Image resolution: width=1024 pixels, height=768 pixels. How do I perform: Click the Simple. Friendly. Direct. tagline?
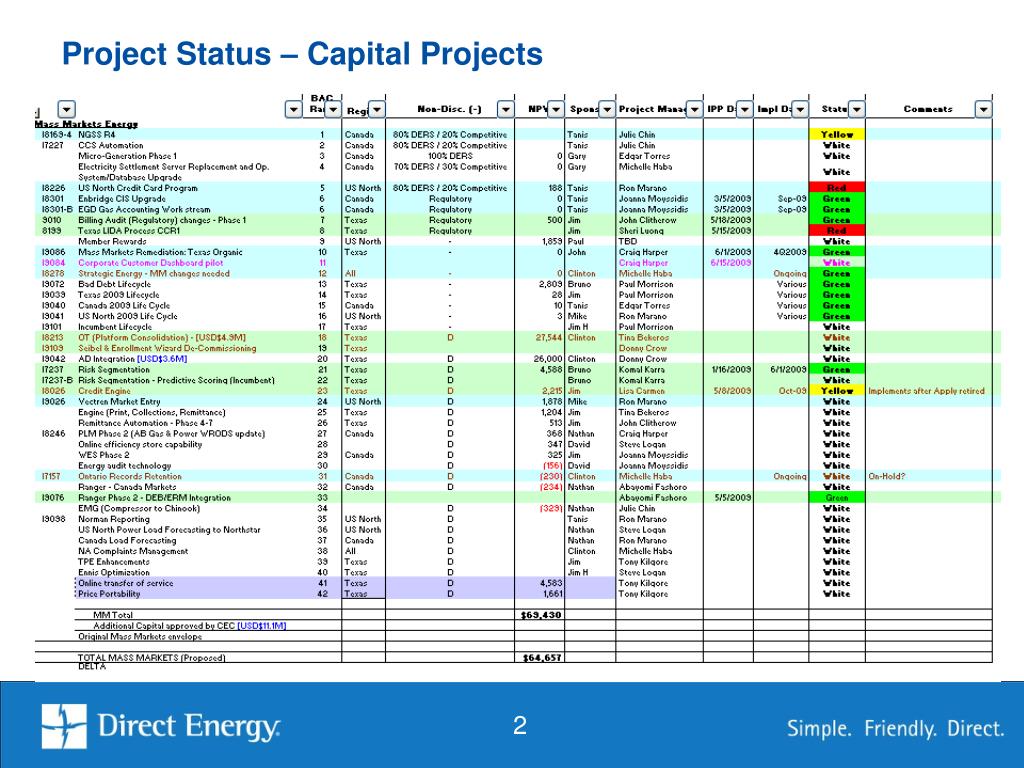[895, 728]
